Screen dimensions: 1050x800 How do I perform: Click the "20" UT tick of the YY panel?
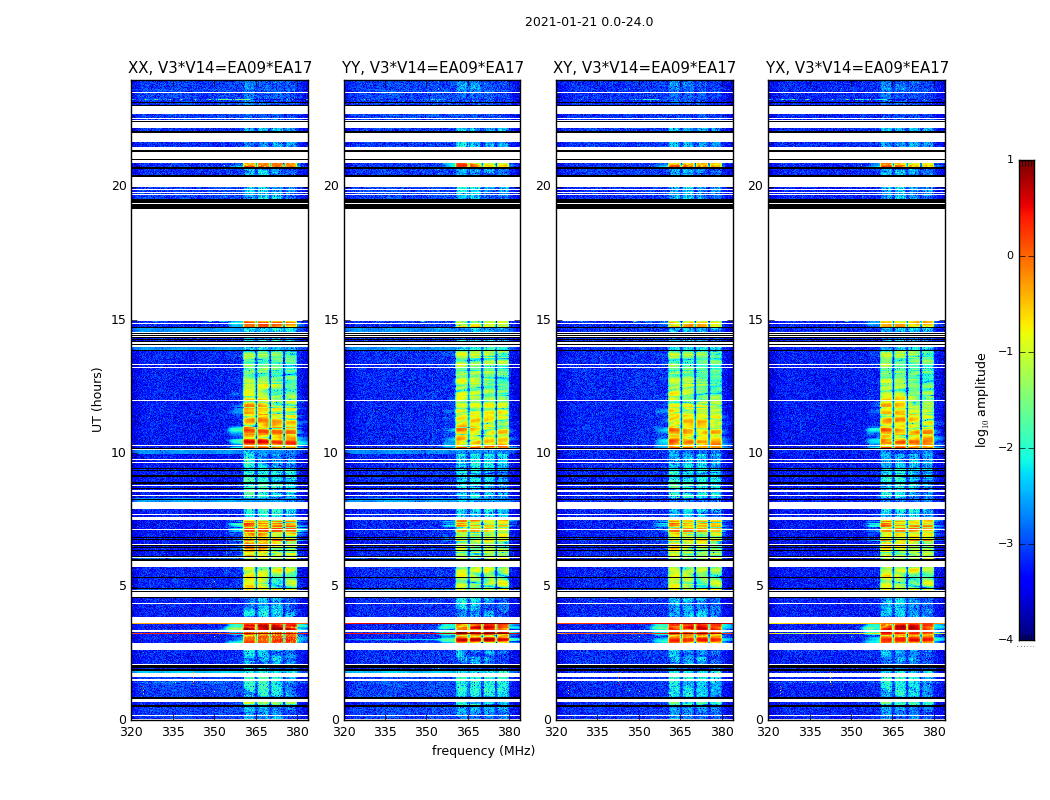point(331,185)
